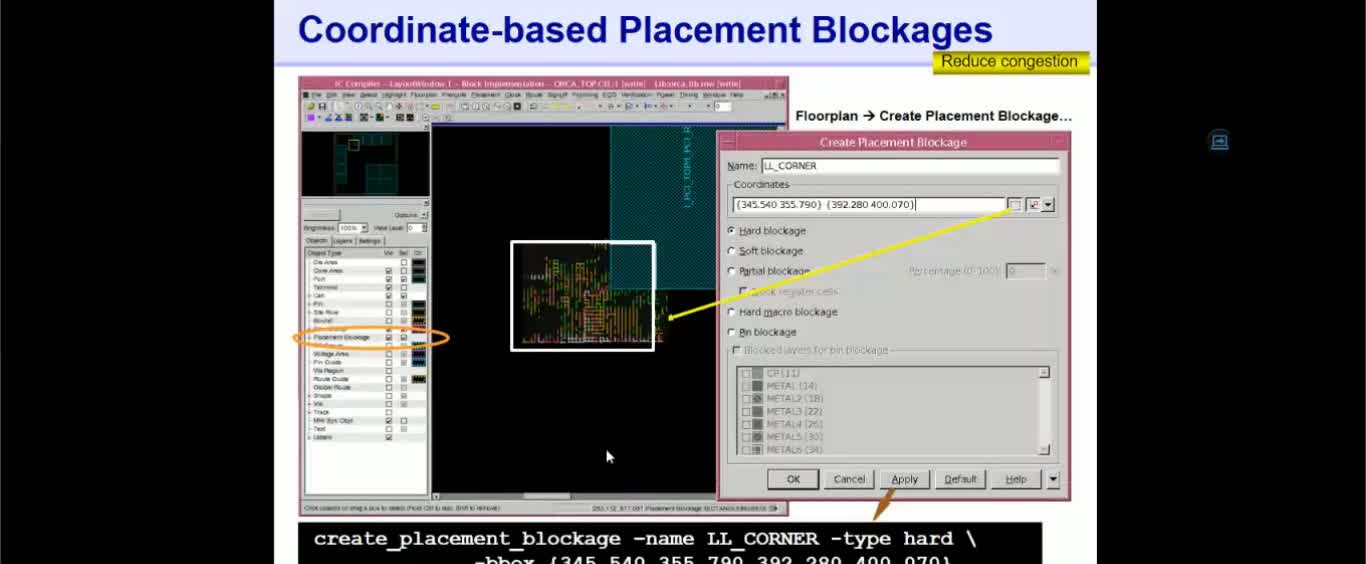
Task: Open the File menu
Action: [316, 95]
